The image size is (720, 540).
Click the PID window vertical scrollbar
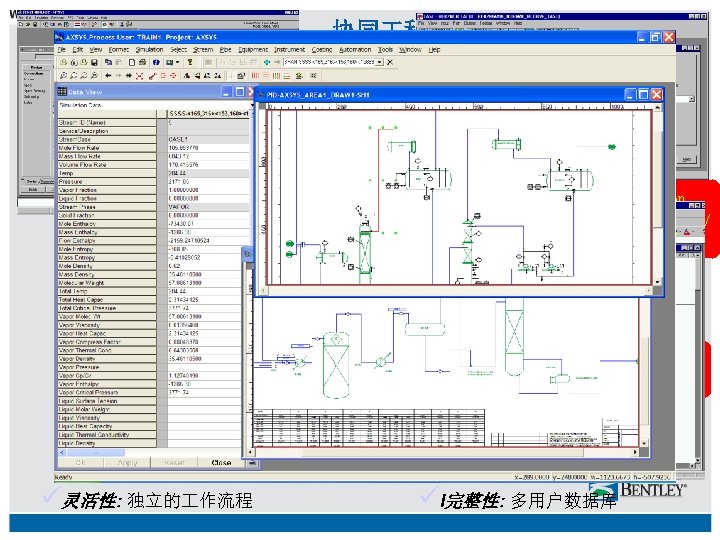(658, 193)
